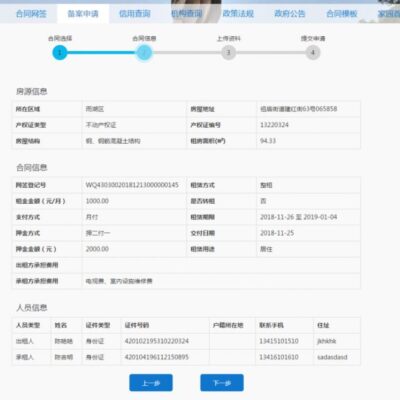Click the delivery date 2018-11-25

point(277,233)
